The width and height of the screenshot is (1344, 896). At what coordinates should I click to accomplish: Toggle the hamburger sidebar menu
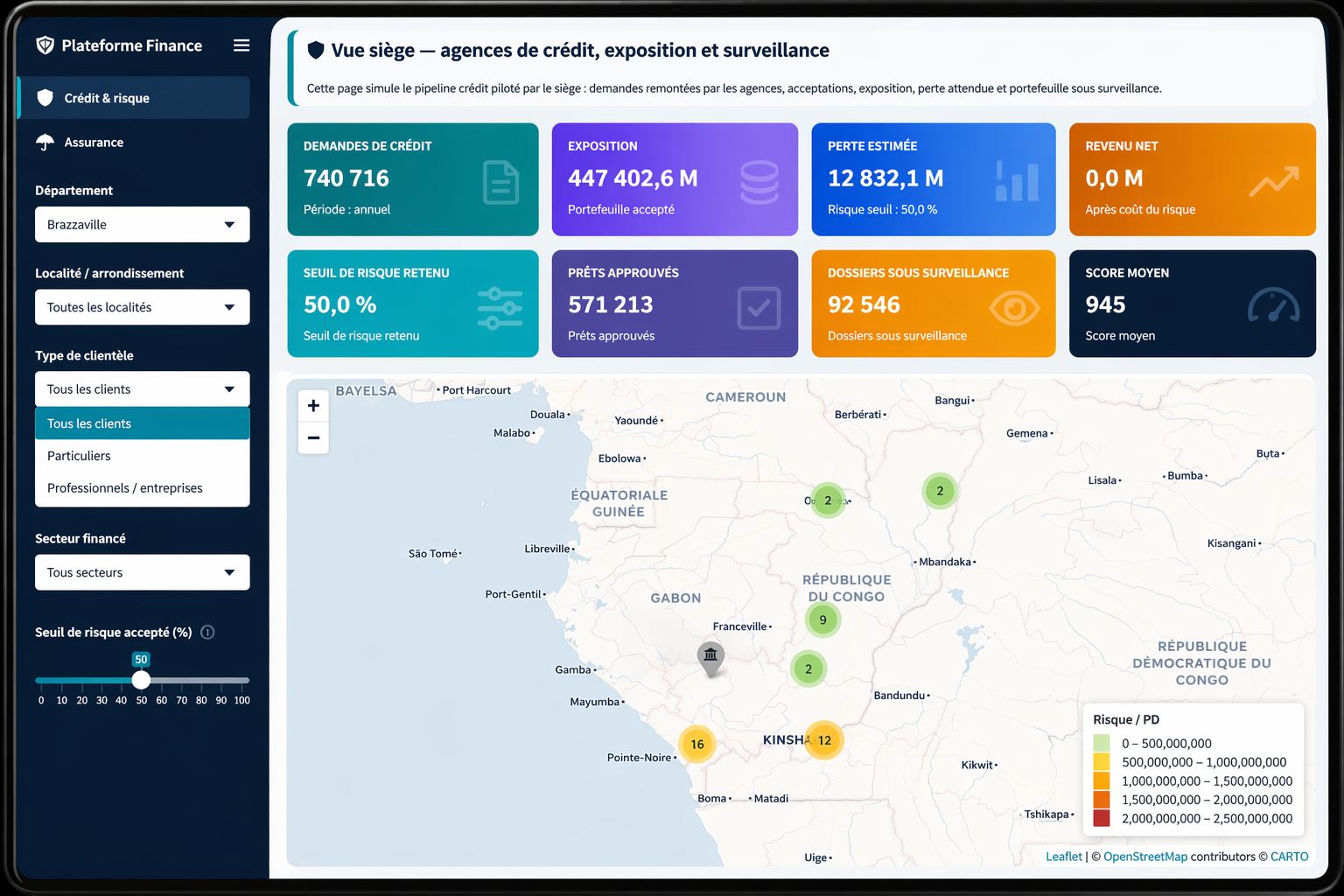pyautogui.click(x=241, y=45)
